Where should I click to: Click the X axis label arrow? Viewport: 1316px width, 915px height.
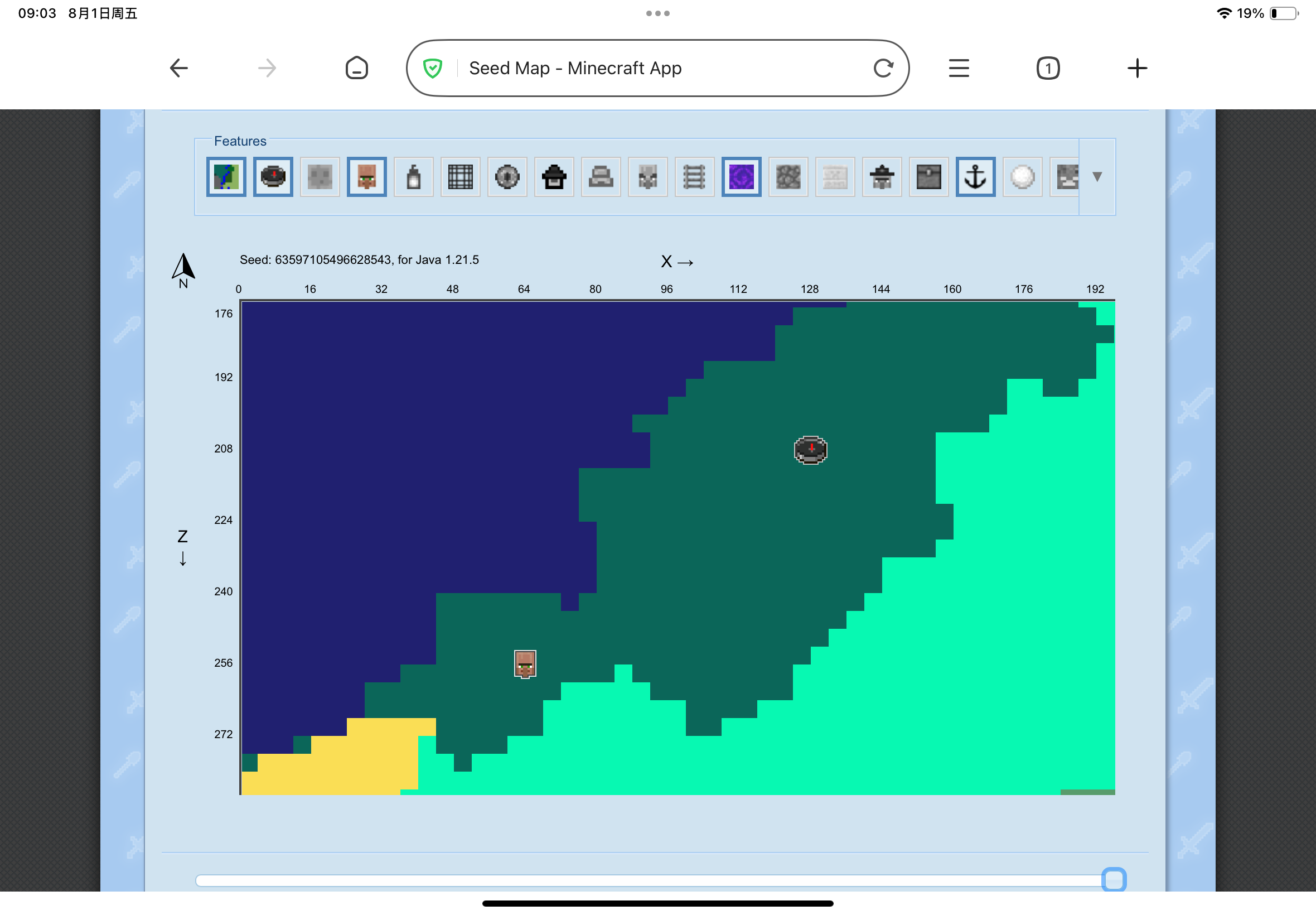[x=676, y=262]
